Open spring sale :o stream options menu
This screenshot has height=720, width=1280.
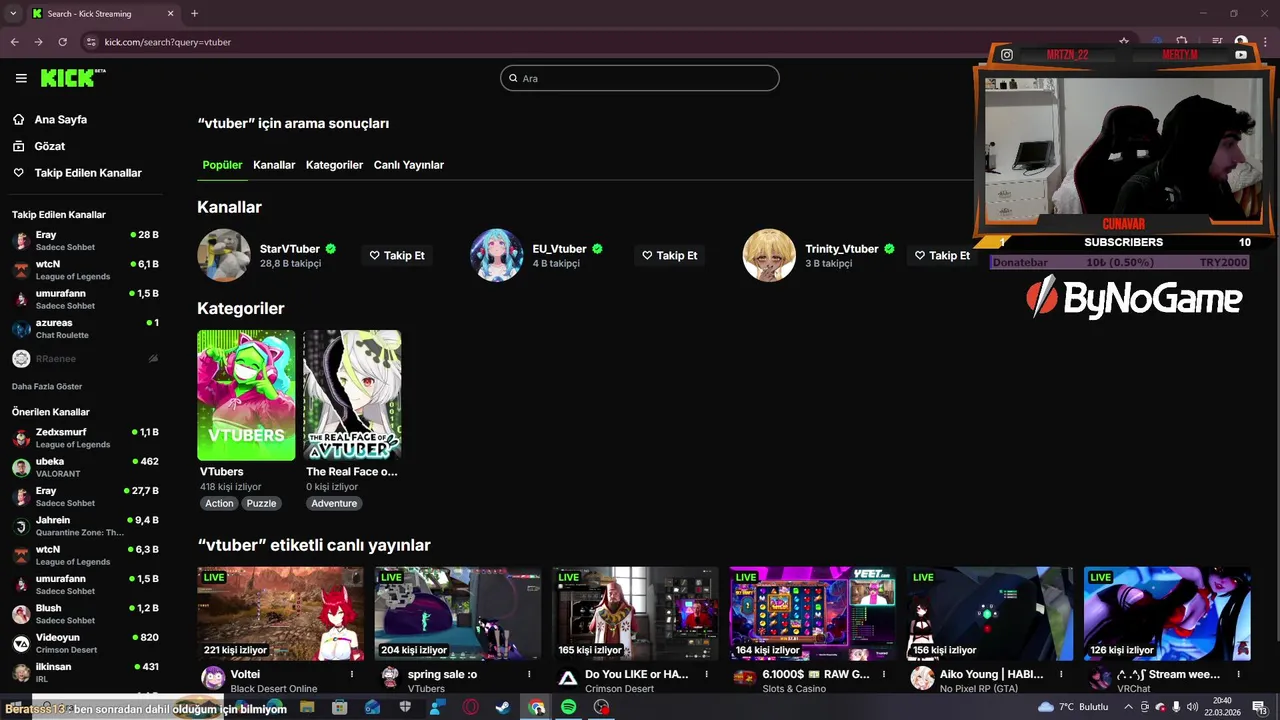tap(529, 675)
